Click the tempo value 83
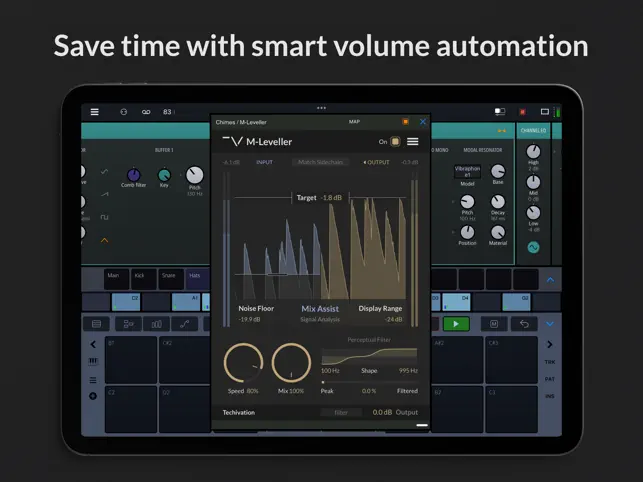The width and height of the screenshot is (643, 482). coord(167,112)
